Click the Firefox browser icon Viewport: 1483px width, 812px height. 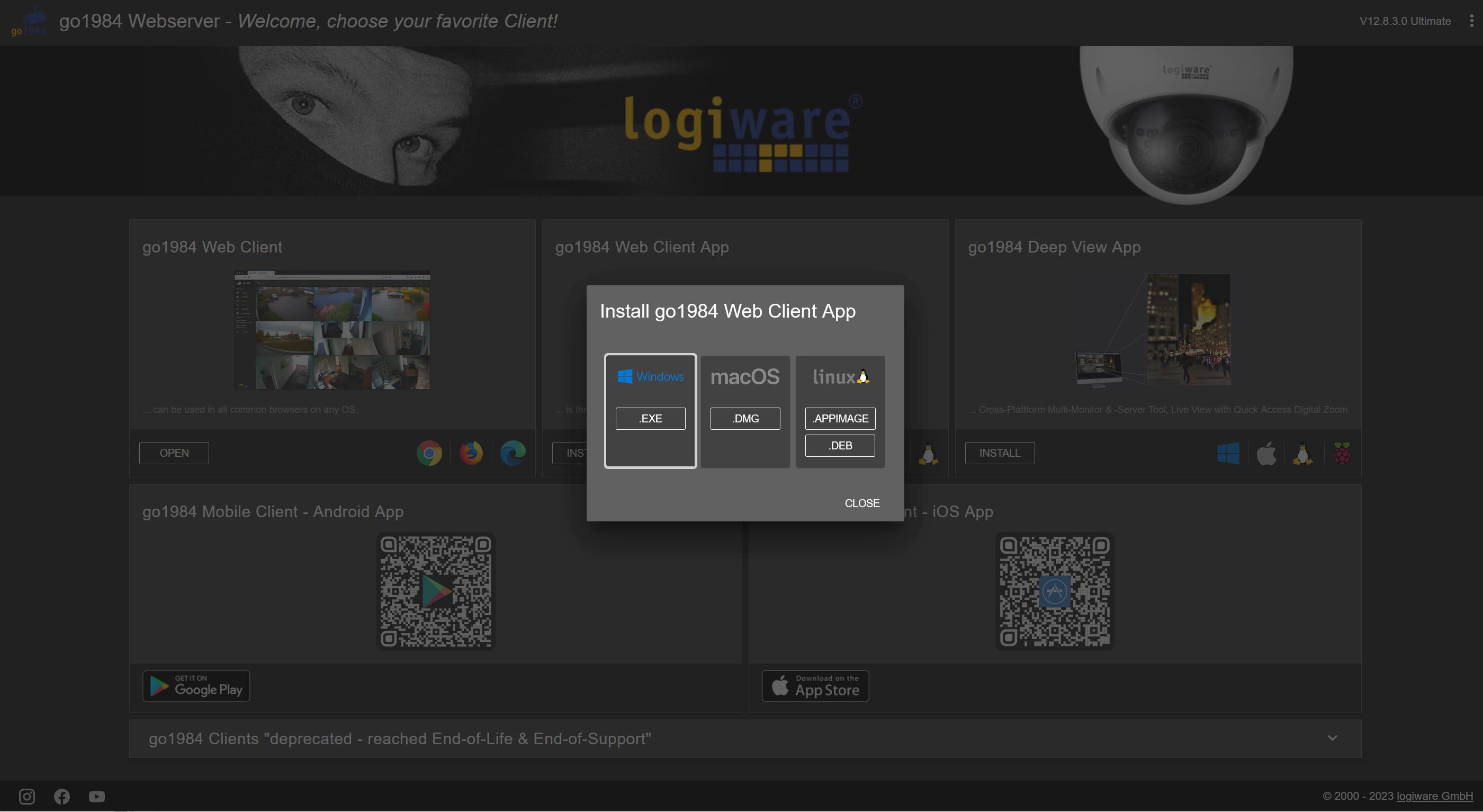coord(471,453)
